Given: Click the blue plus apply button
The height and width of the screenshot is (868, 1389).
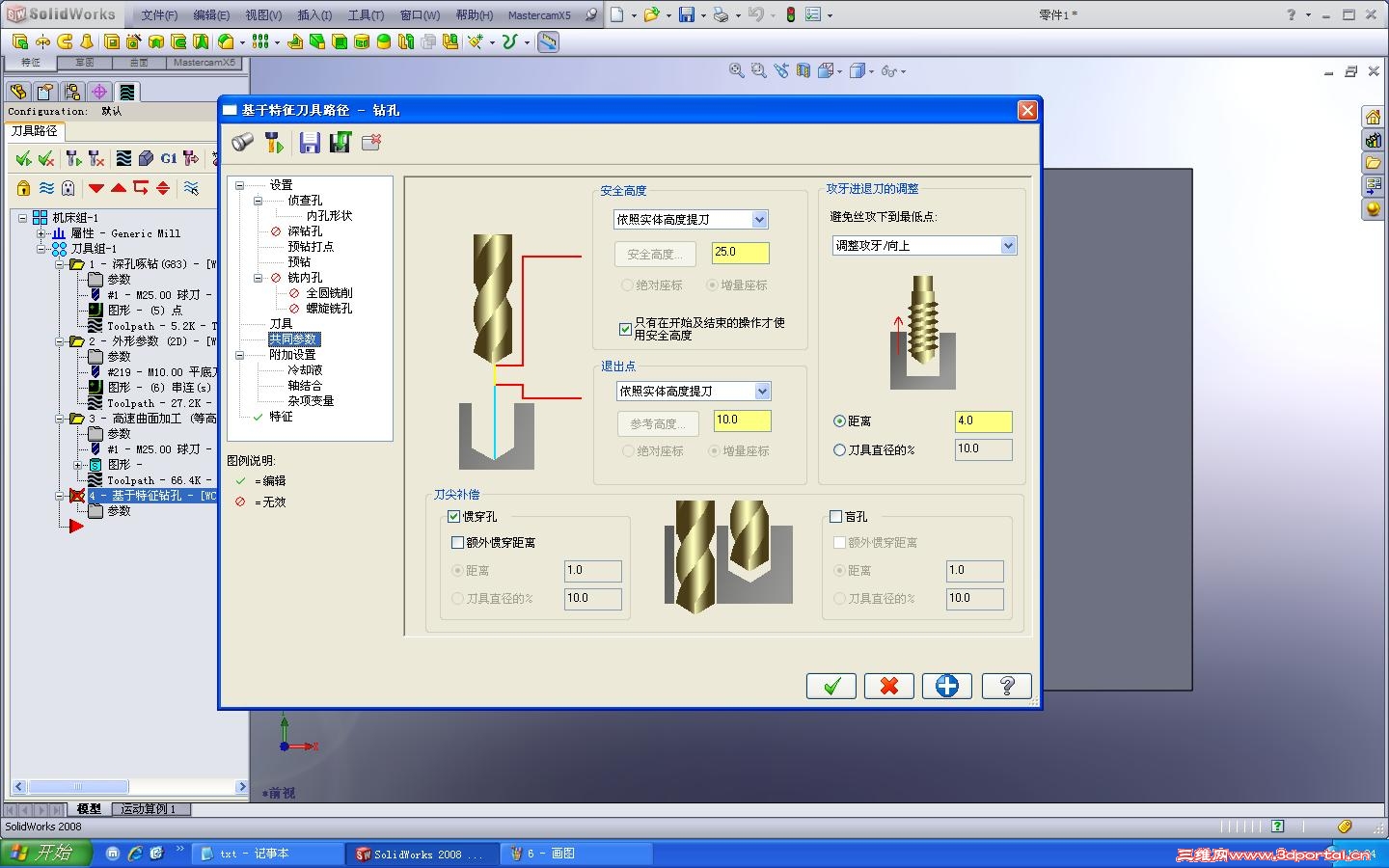Looking at the screenshot, I should point(947,686).
